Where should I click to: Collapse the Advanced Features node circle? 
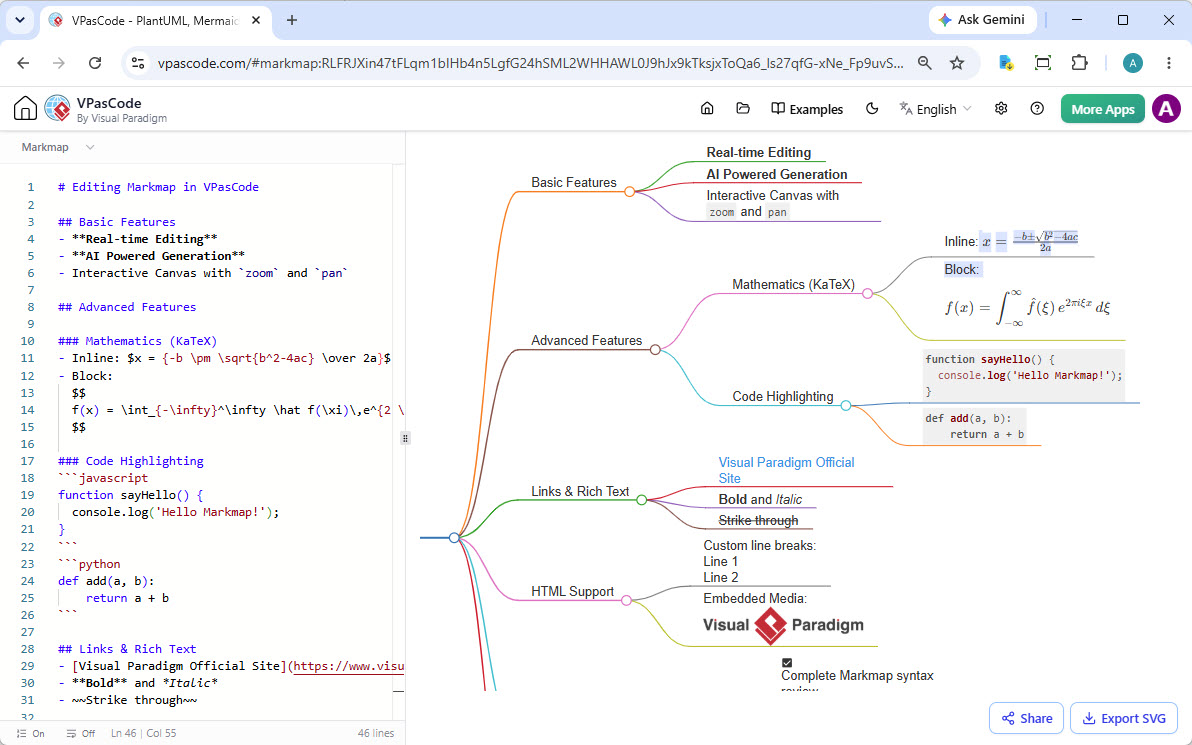[x=655, y=350]
